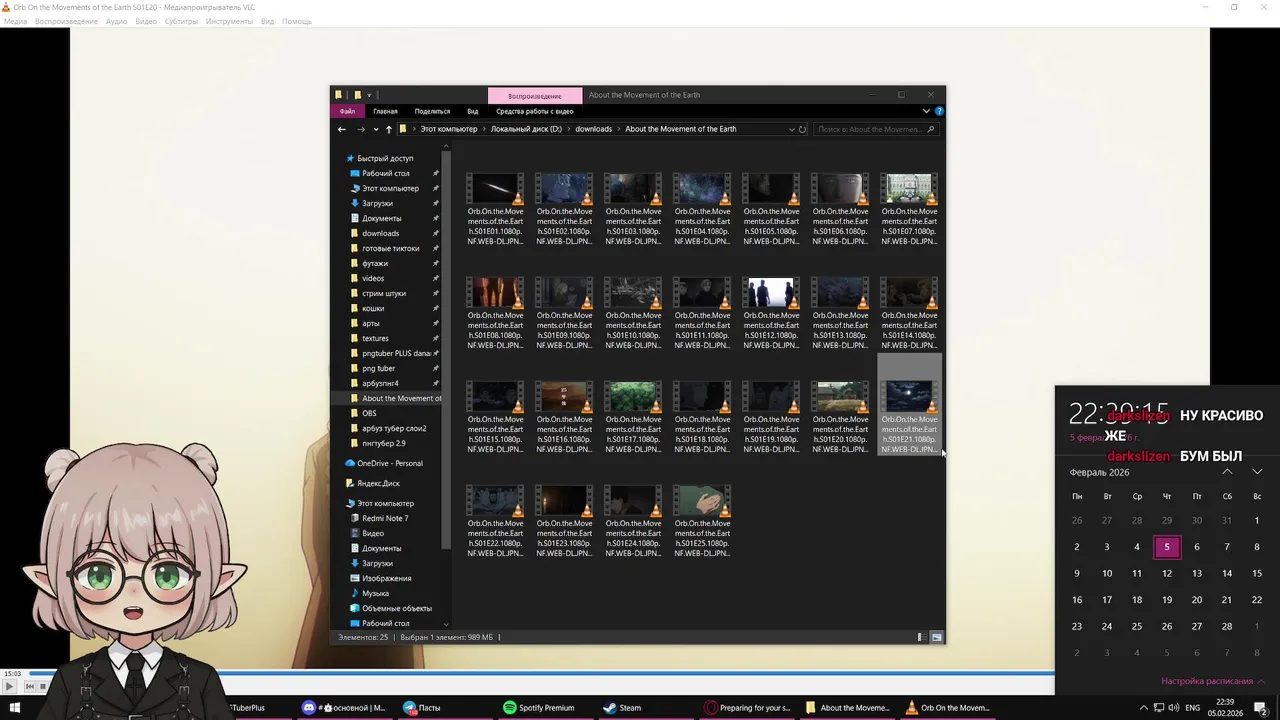Open quick access toolbar customize dropdown

(369, 95)
